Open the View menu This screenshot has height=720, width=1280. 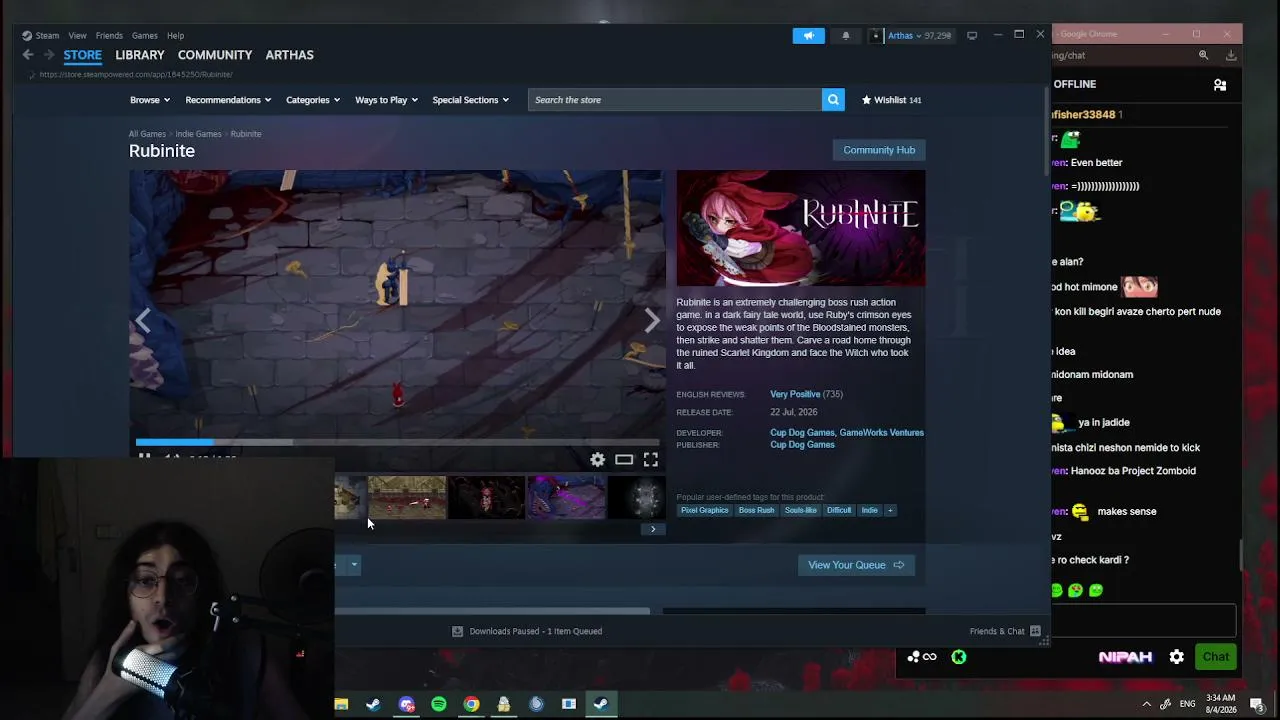(77, 36)
